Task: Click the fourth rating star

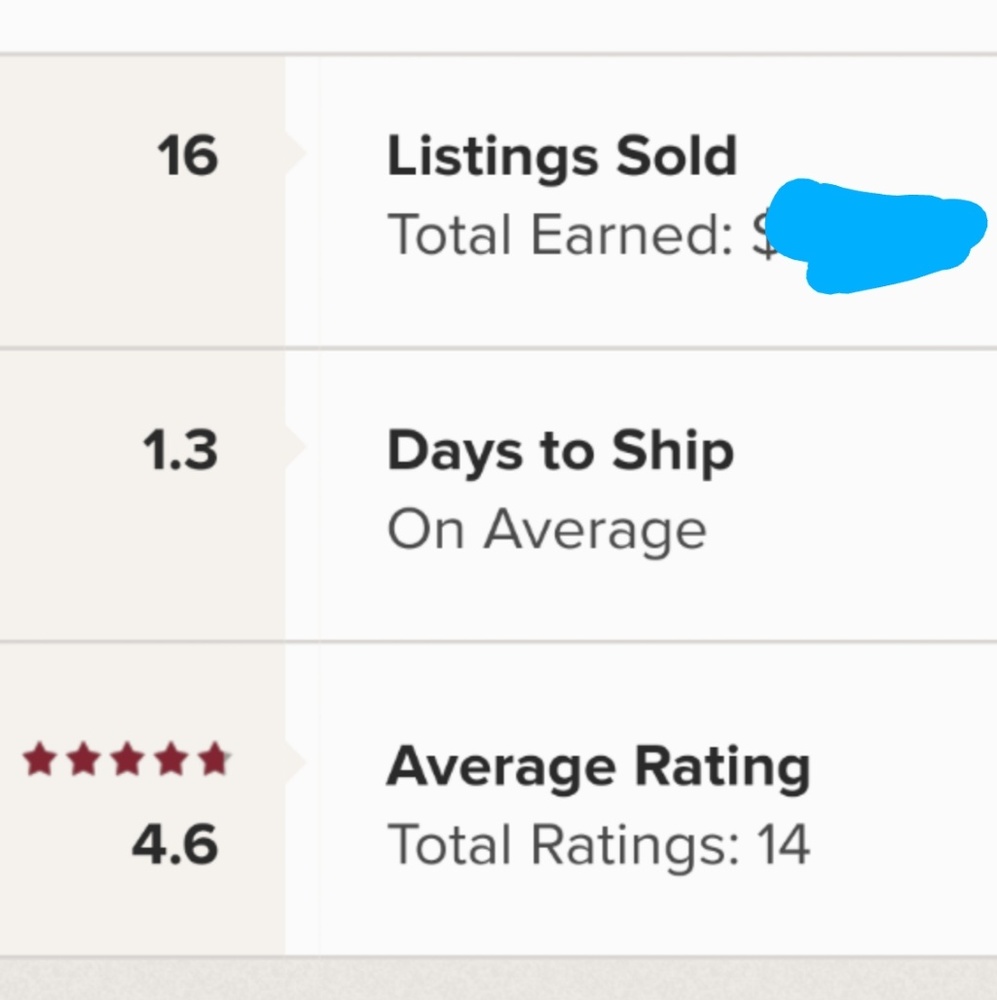Action: point(169,761)
